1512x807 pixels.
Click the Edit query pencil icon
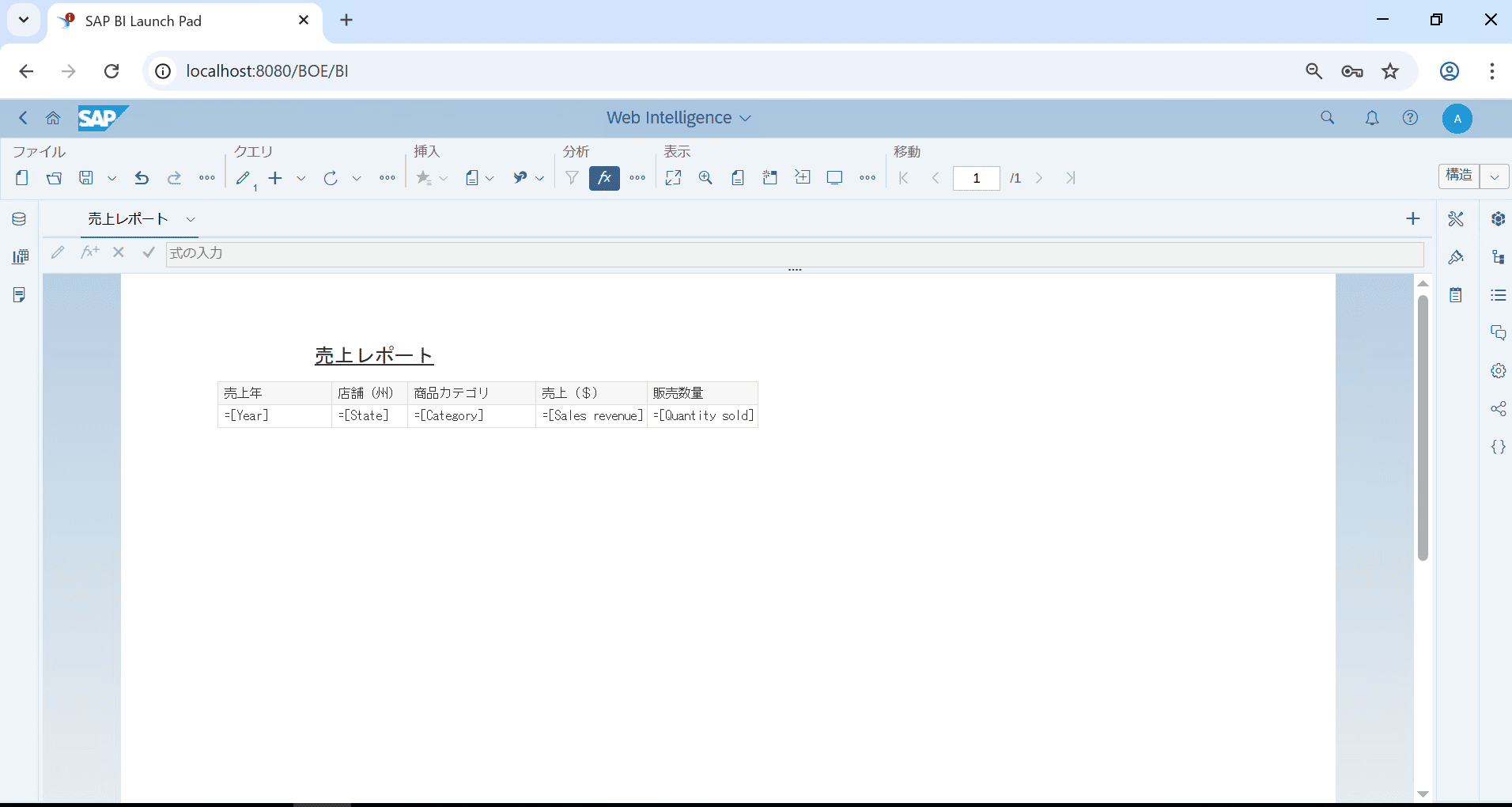click(x=244, y=178)
